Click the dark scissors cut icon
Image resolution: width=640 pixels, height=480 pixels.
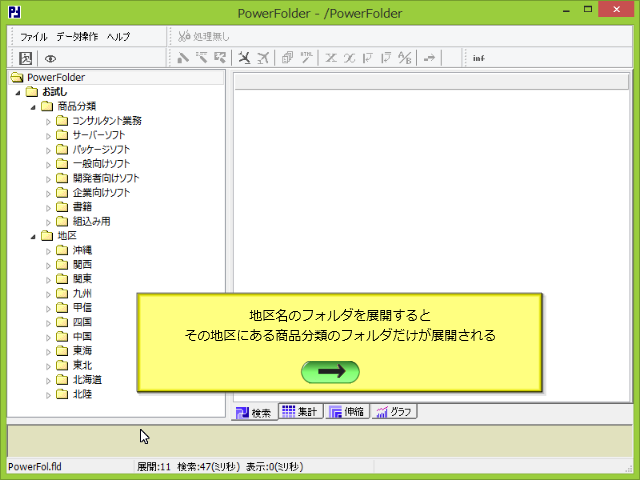244,58
